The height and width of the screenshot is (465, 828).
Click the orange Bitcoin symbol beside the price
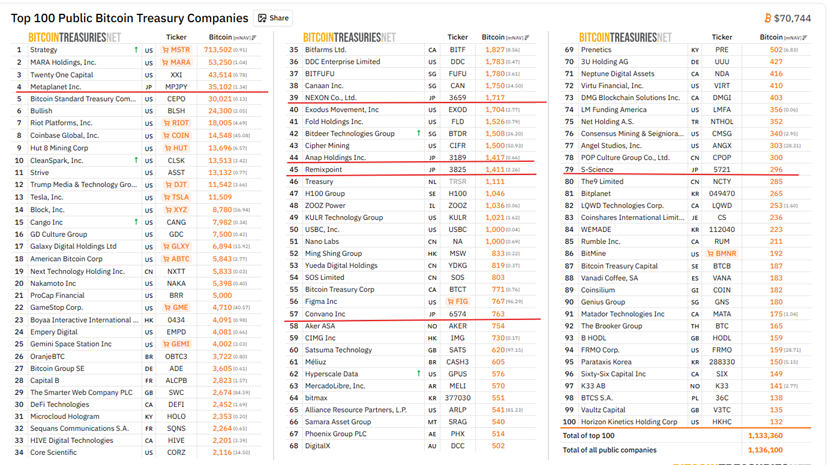point(768,18)
